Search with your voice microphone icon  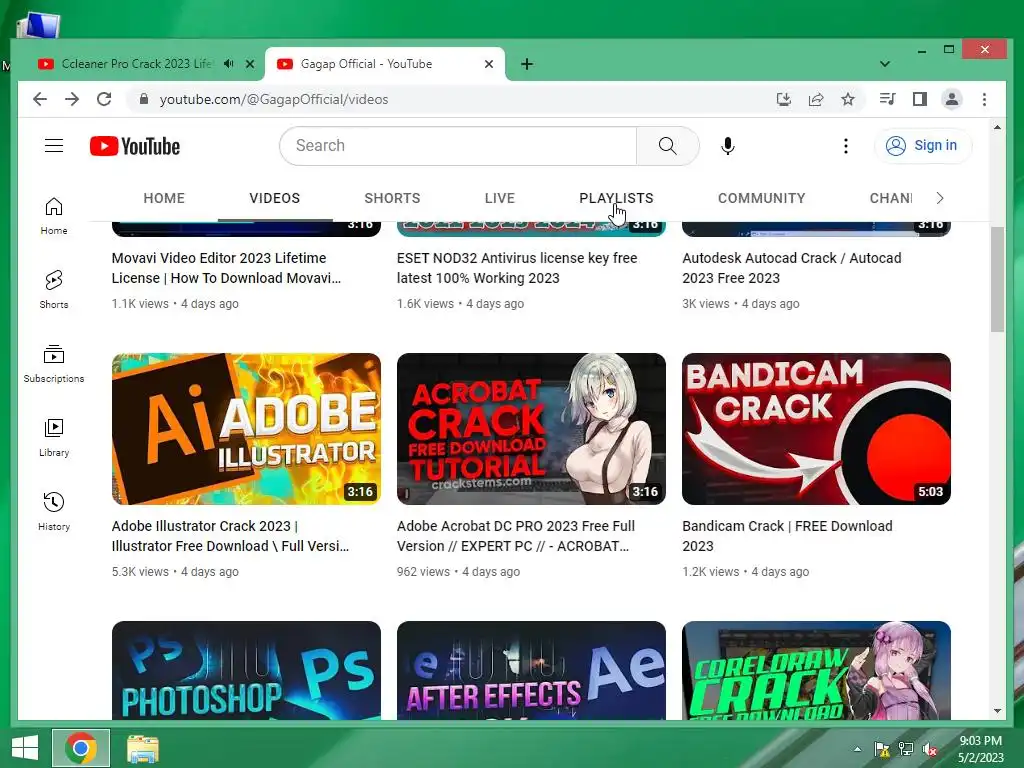click(728, 146)
